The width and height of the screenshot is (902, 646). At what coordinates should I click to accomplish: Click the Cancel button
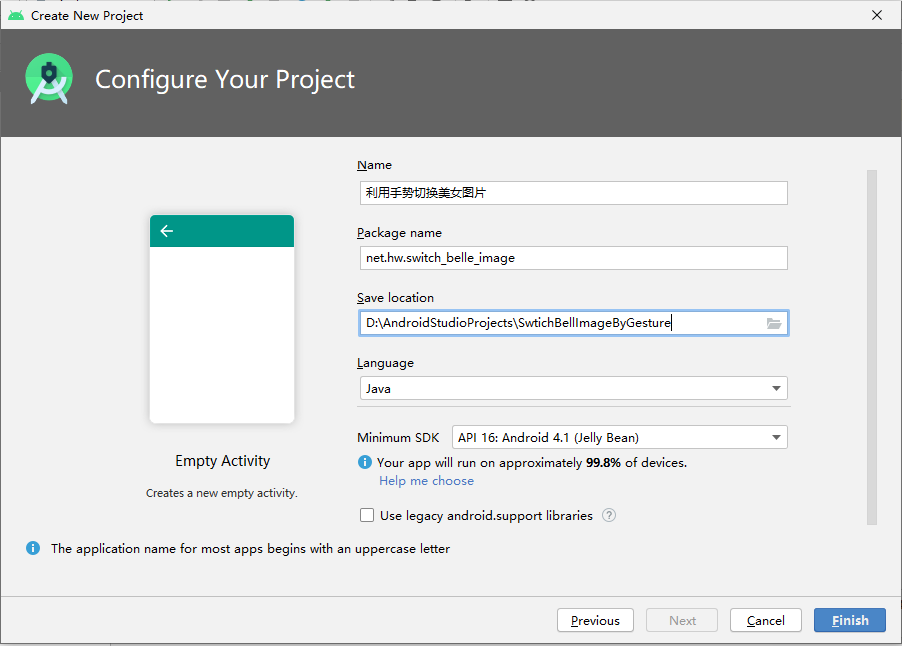pos(766,620)
